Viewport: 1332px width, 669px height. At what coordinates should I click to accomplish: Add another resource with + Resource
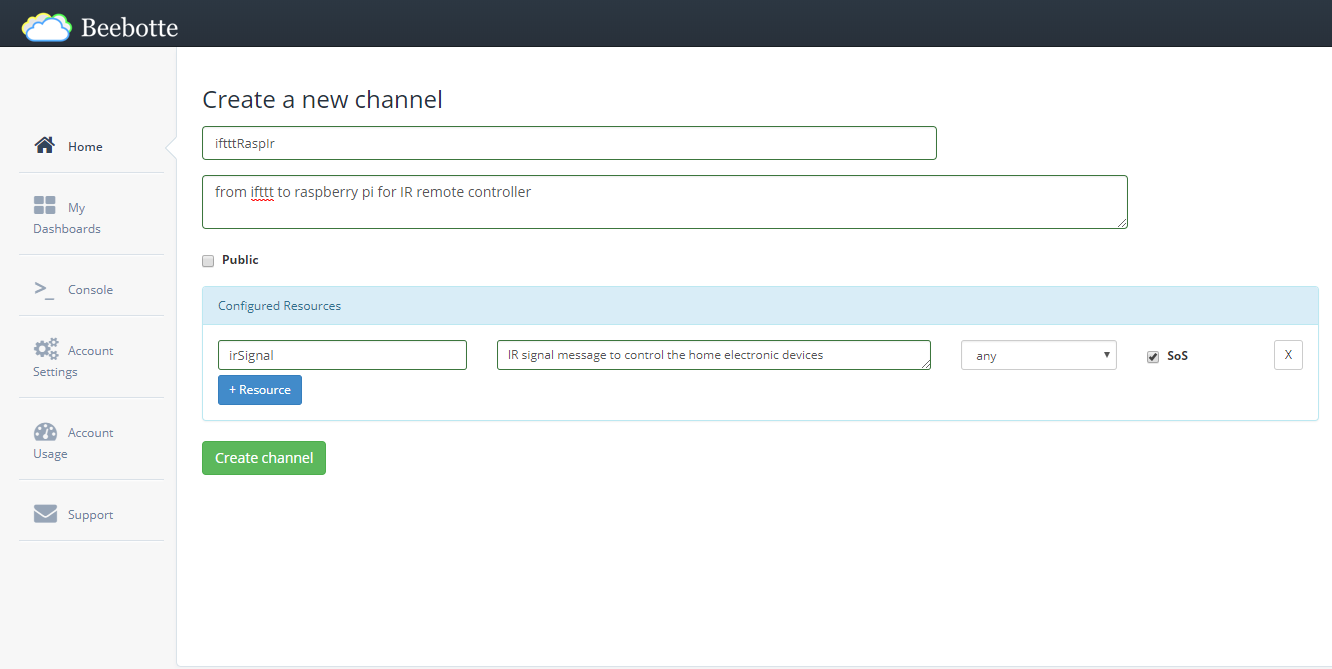[x=260, y=390]
